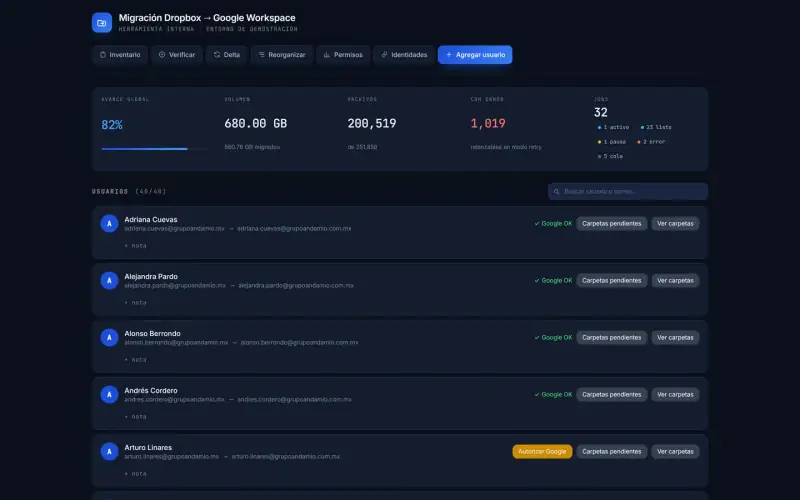Click the Adriana Cuevas name
Image resolution: width=800 pixels, height=500 pixels.
151,219
